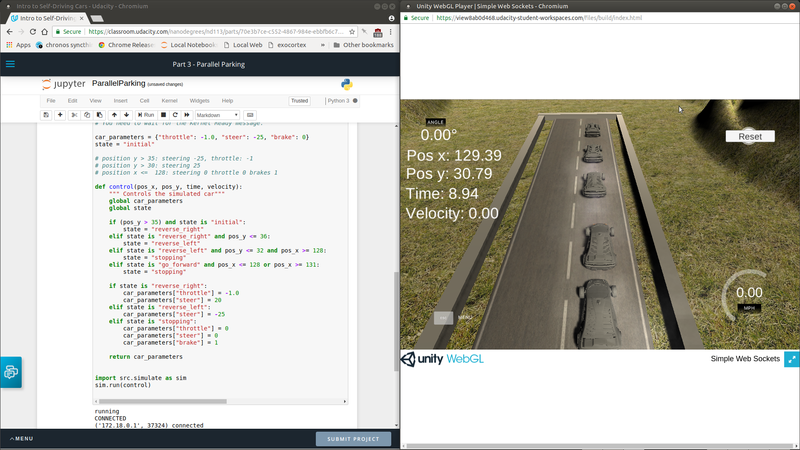Copy selected cells in the Jupyter toolbar
Image resolution: width=800 pixels, height=450 pixels.
[x=87, y=115]
